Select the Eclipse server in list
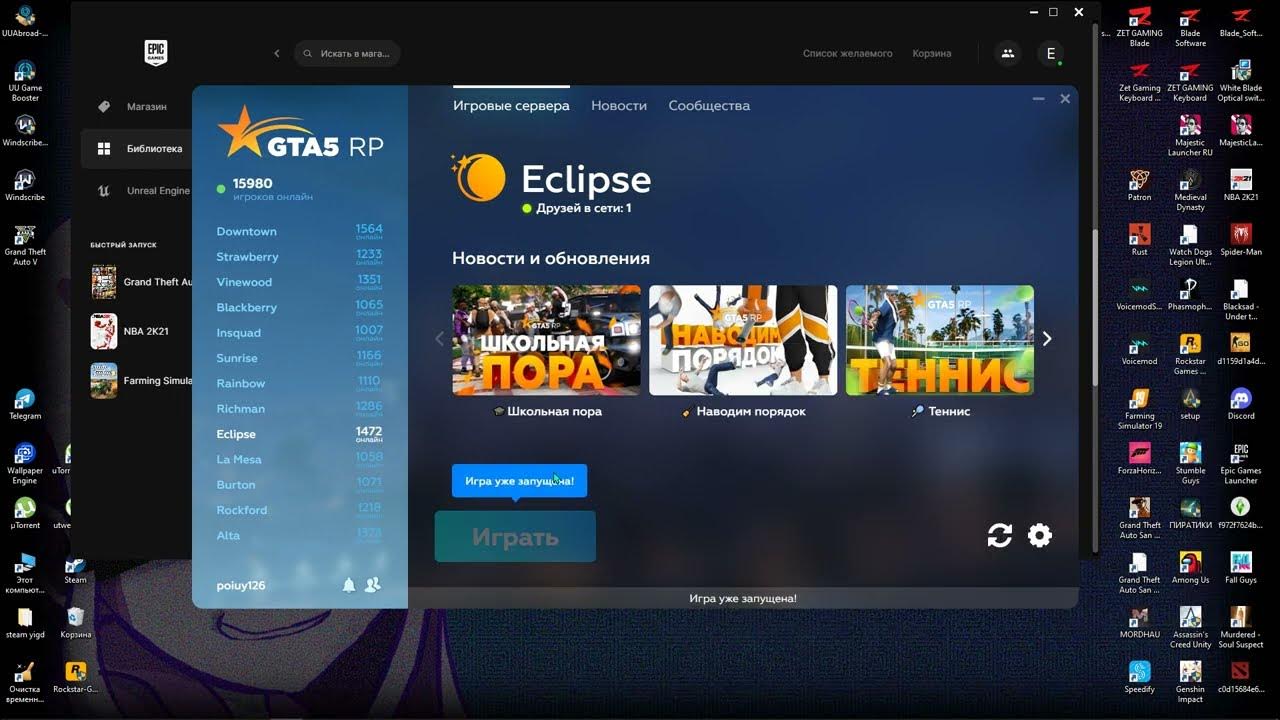The height and width of the screenshot is (720, 1280). point(299,434)
